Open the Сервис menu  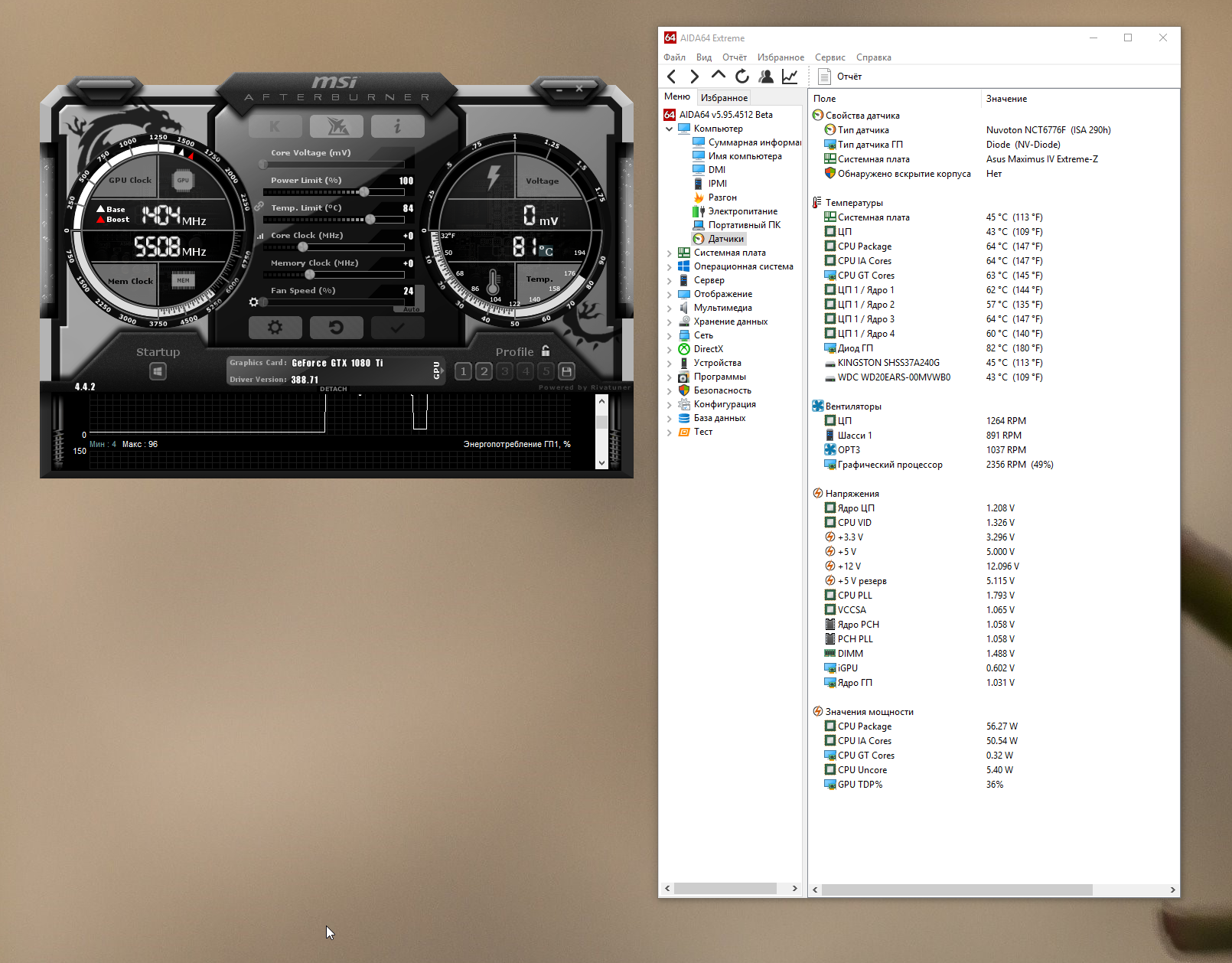[x=829, y=57]
